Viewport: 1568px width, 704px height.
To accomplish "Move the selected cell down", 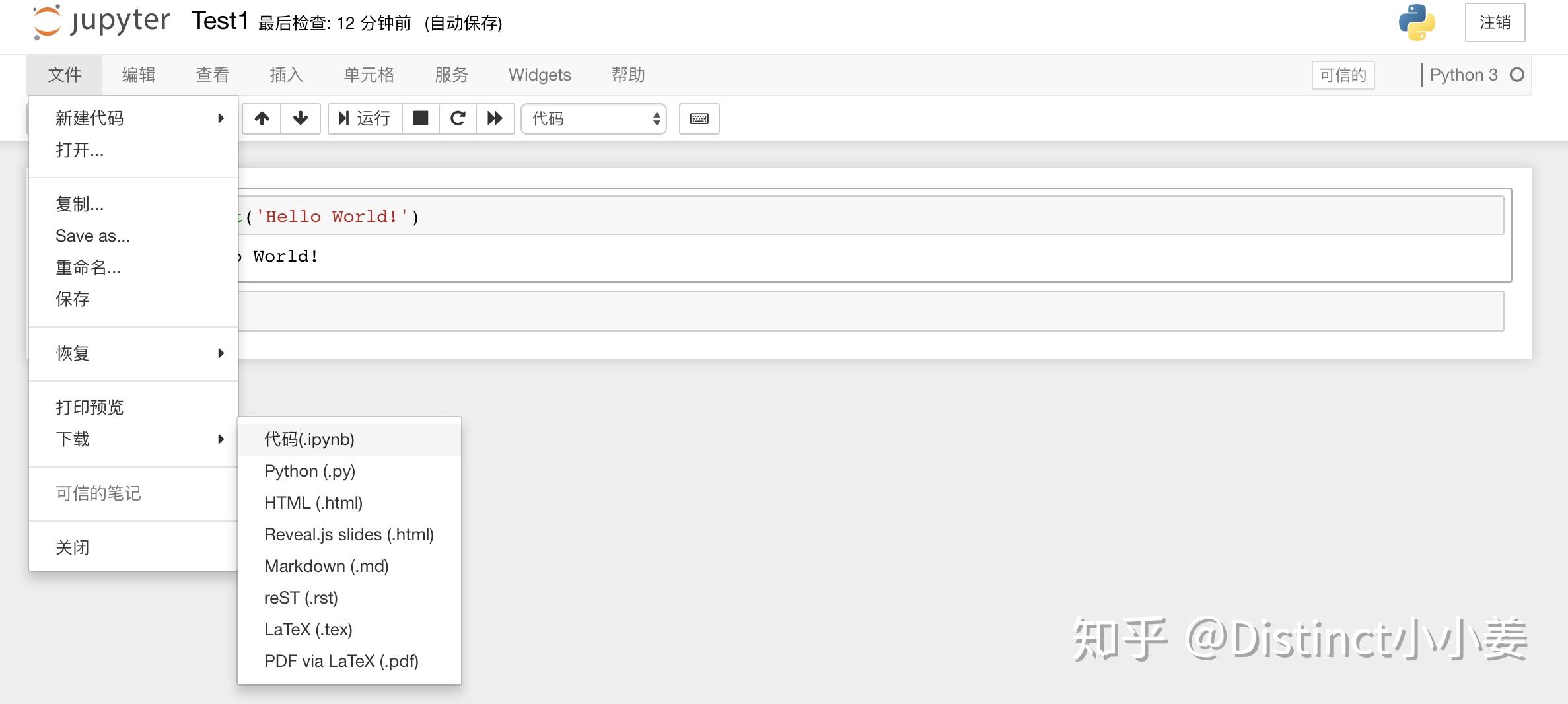I will point(300,119).
